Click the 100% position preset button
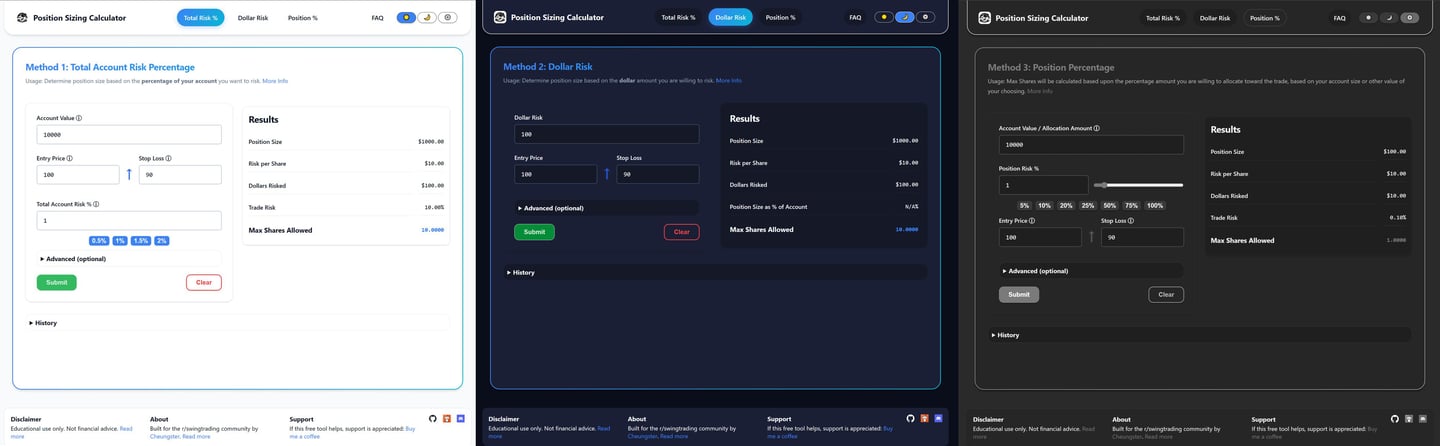This screenshot has height=446, width=1440. click(1155, 205)
